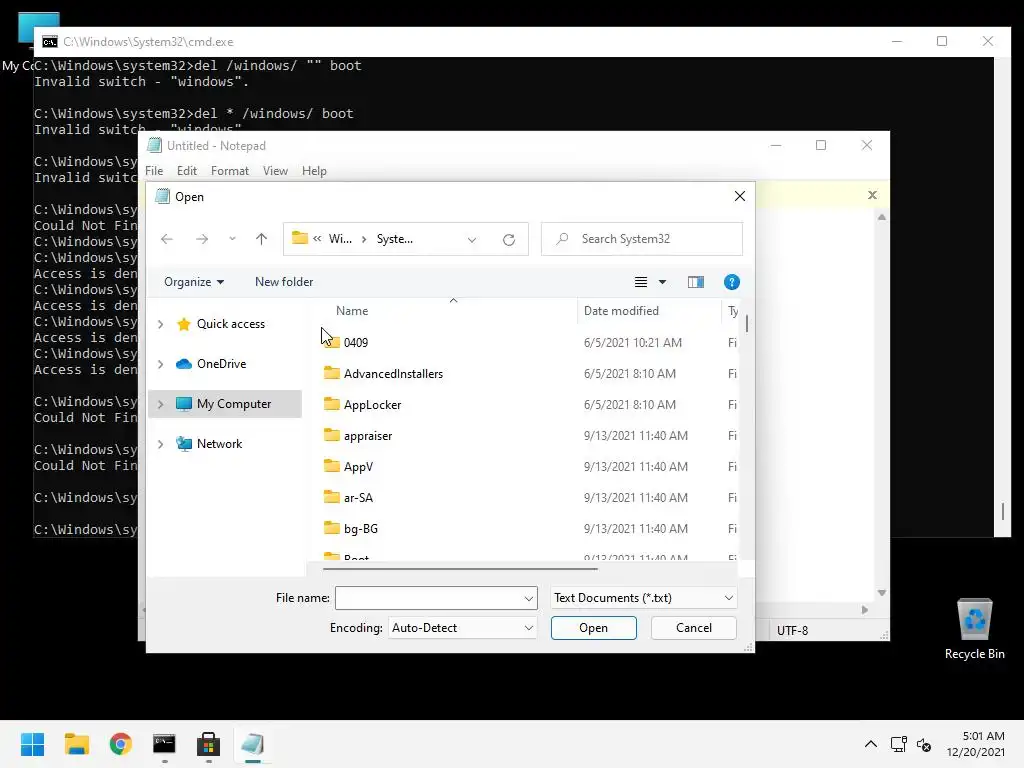The width and height of the screenshot is (1024, 768).
Task: Show hidden tray icons chevron
Action: click(871, 744)
